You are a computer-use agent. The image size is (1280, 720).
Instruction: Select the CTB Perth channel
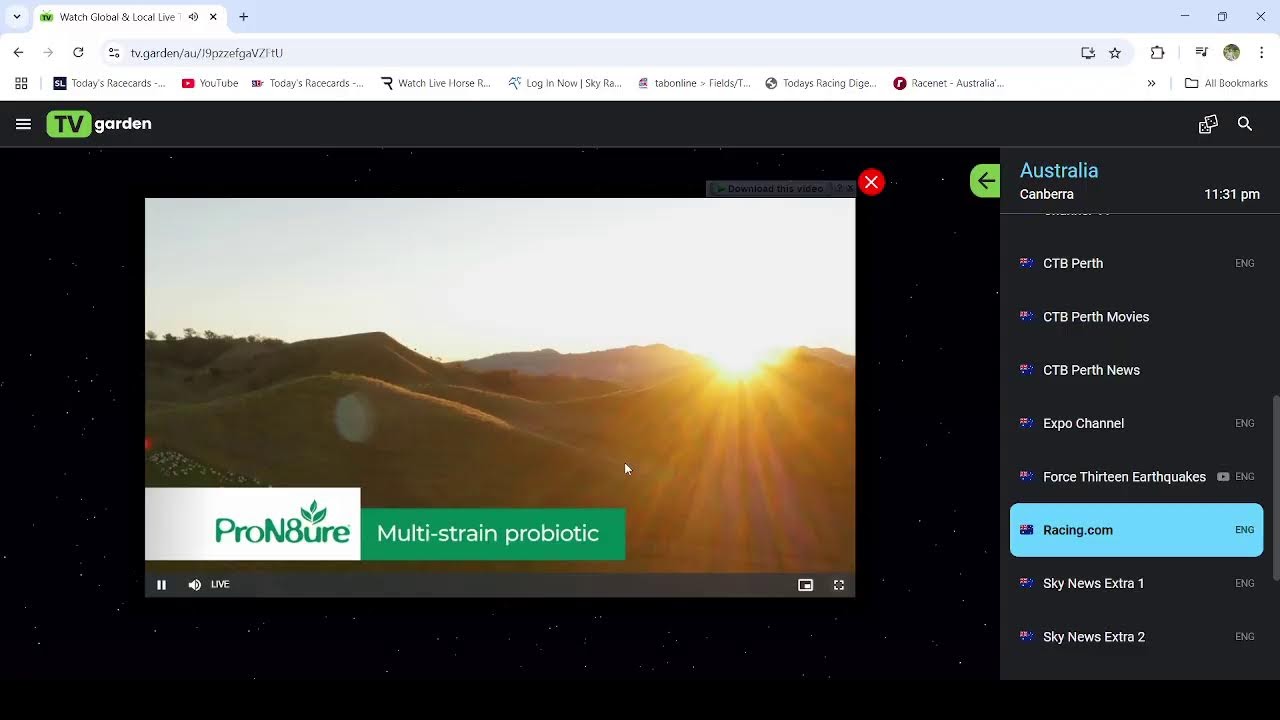(1137, 263)
